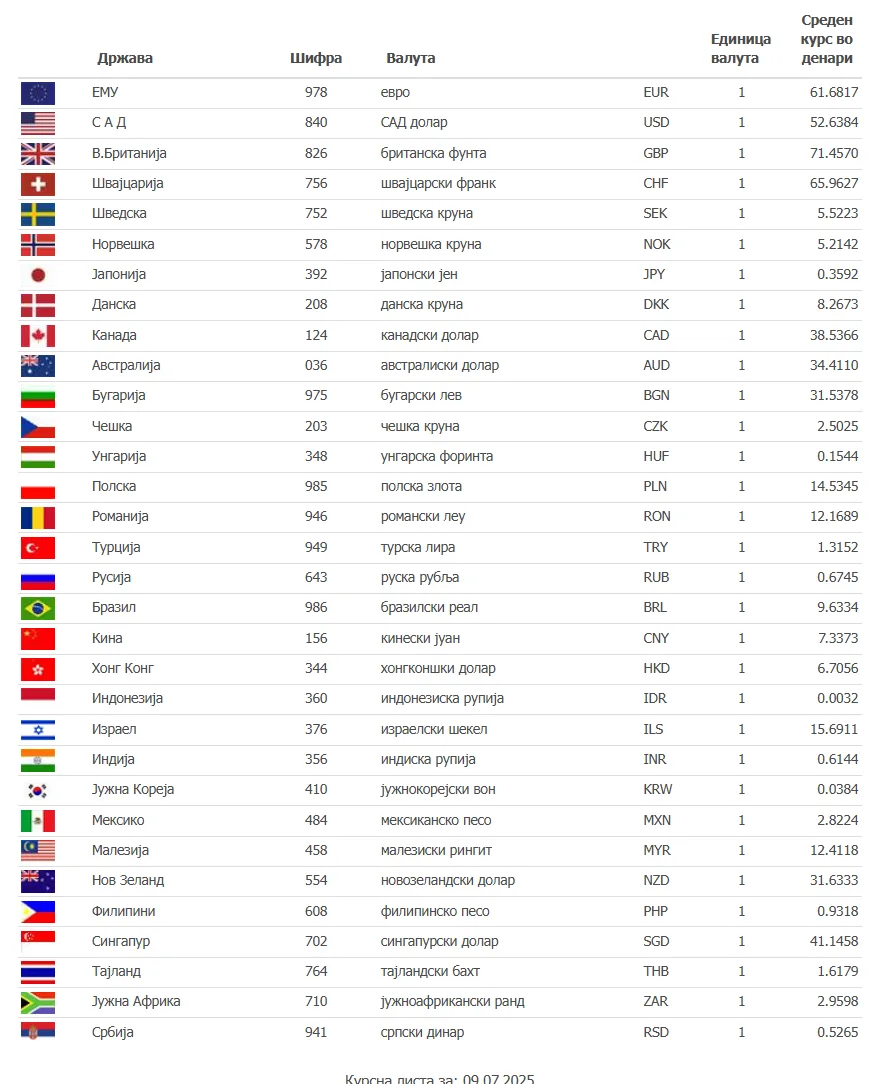Click the European Union flag icon
The height and width of the screenshot is (1084, 873).
click(x=38, y=93)
